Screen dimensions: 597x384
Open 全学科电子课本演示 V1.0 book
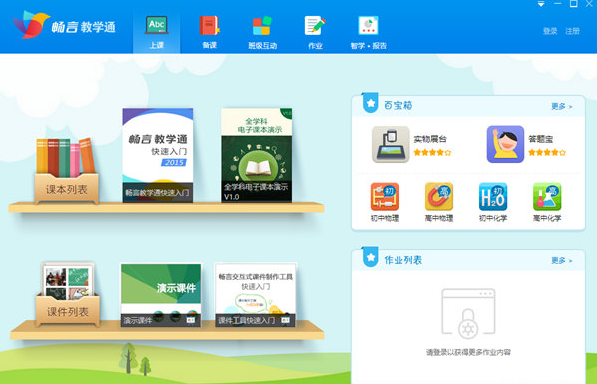coord(257,155)
